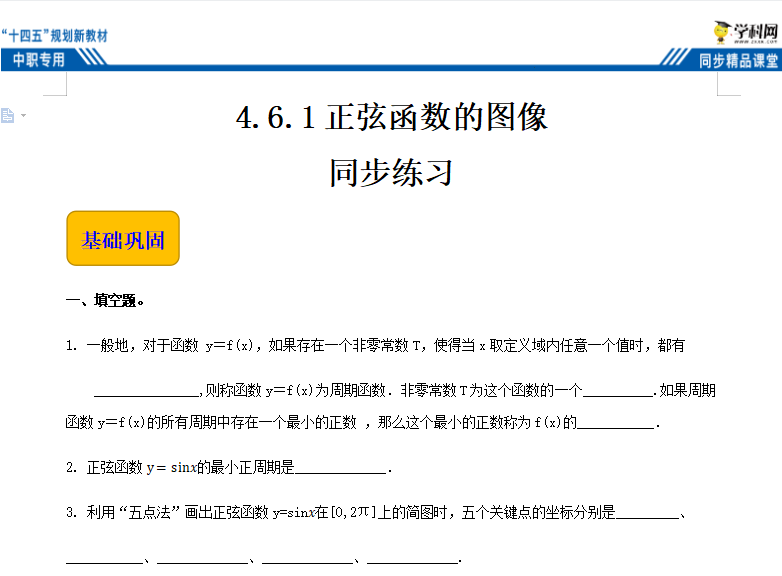Click the blank after 最小正周期是 in question 2
This screenshot has height=576, width=782.
tap(340, 468)
